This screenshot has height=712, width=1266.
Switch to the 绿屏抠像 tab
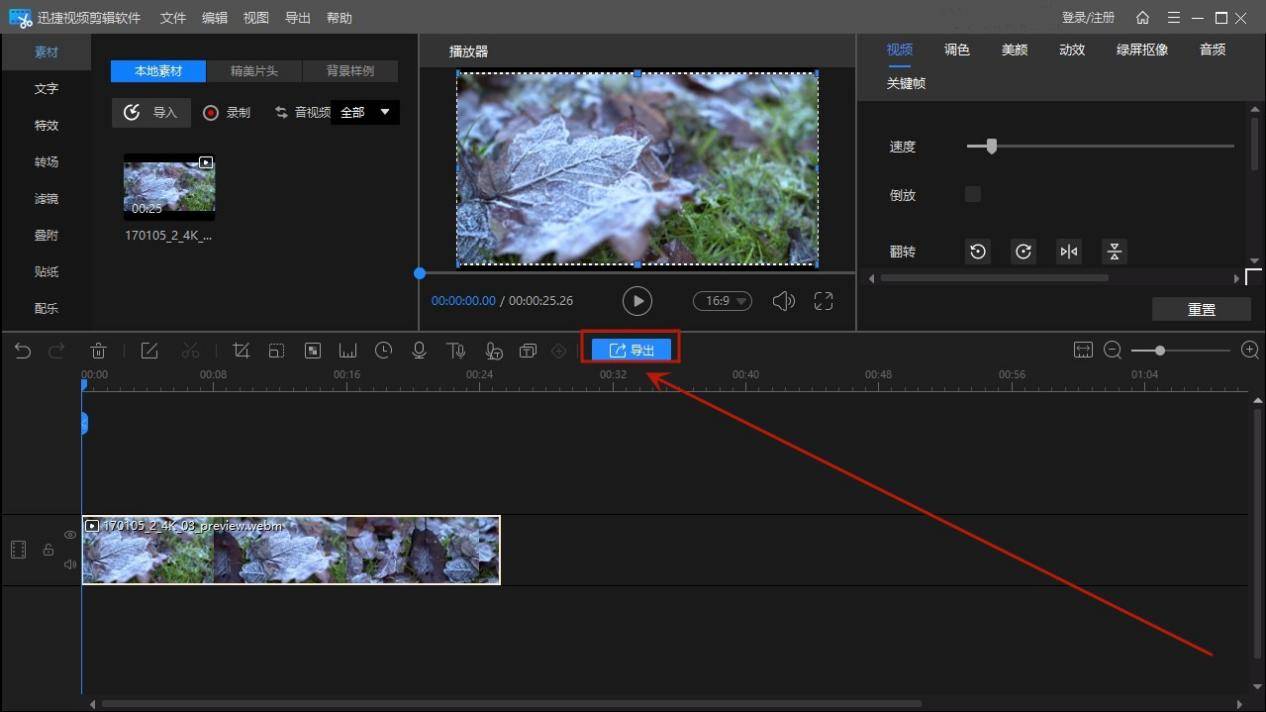(x=1142, y=50)
